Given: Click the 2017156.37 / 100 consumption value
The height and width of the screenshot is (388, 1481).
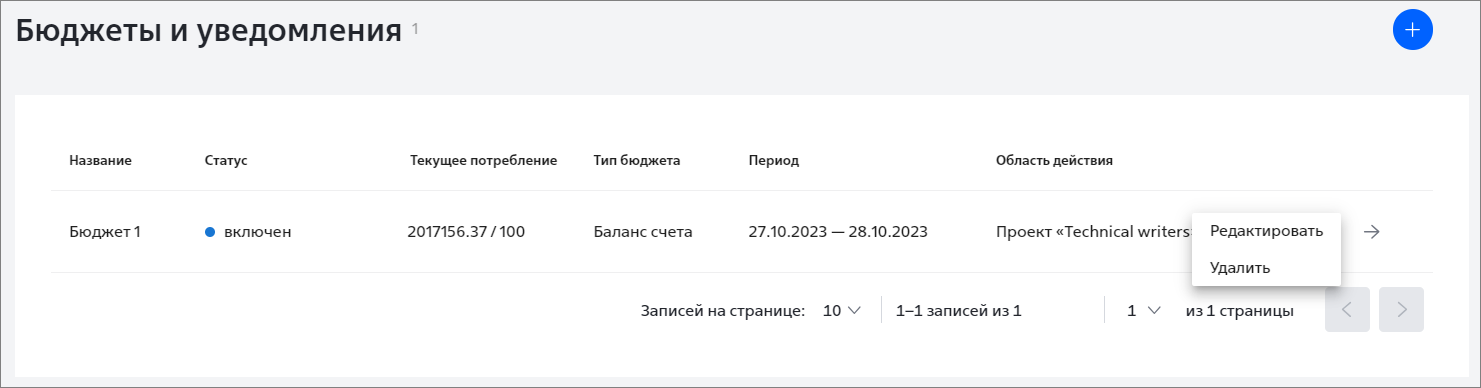Looking at the screenshot, I should point(466,232).
